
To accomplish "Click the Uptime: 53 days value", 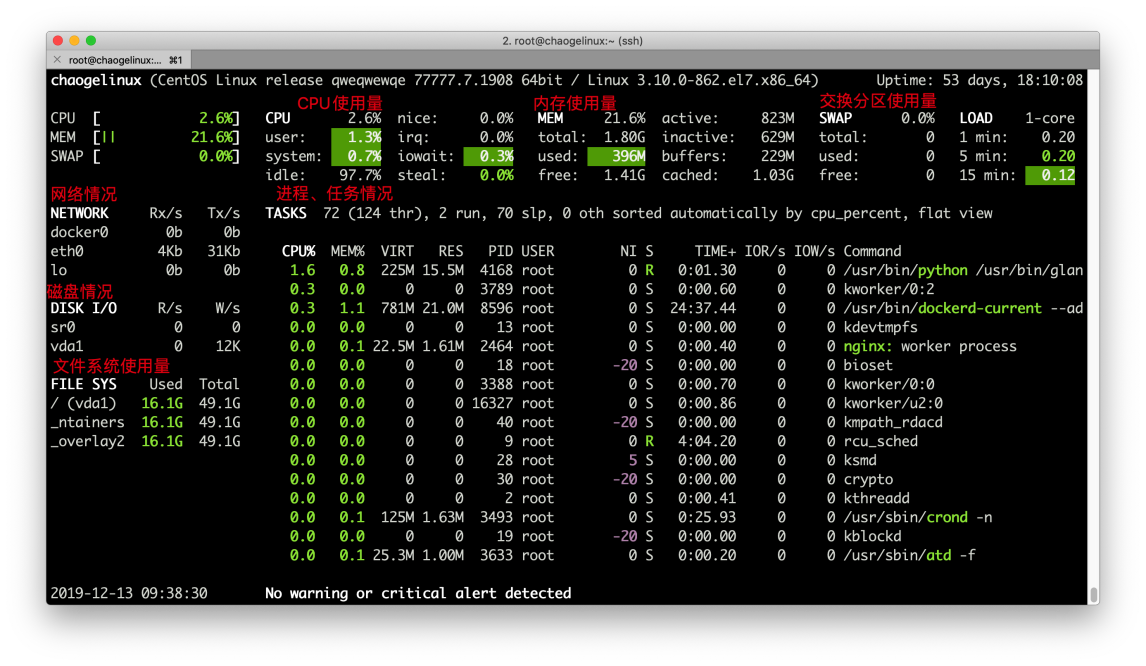I will point(979,80).
